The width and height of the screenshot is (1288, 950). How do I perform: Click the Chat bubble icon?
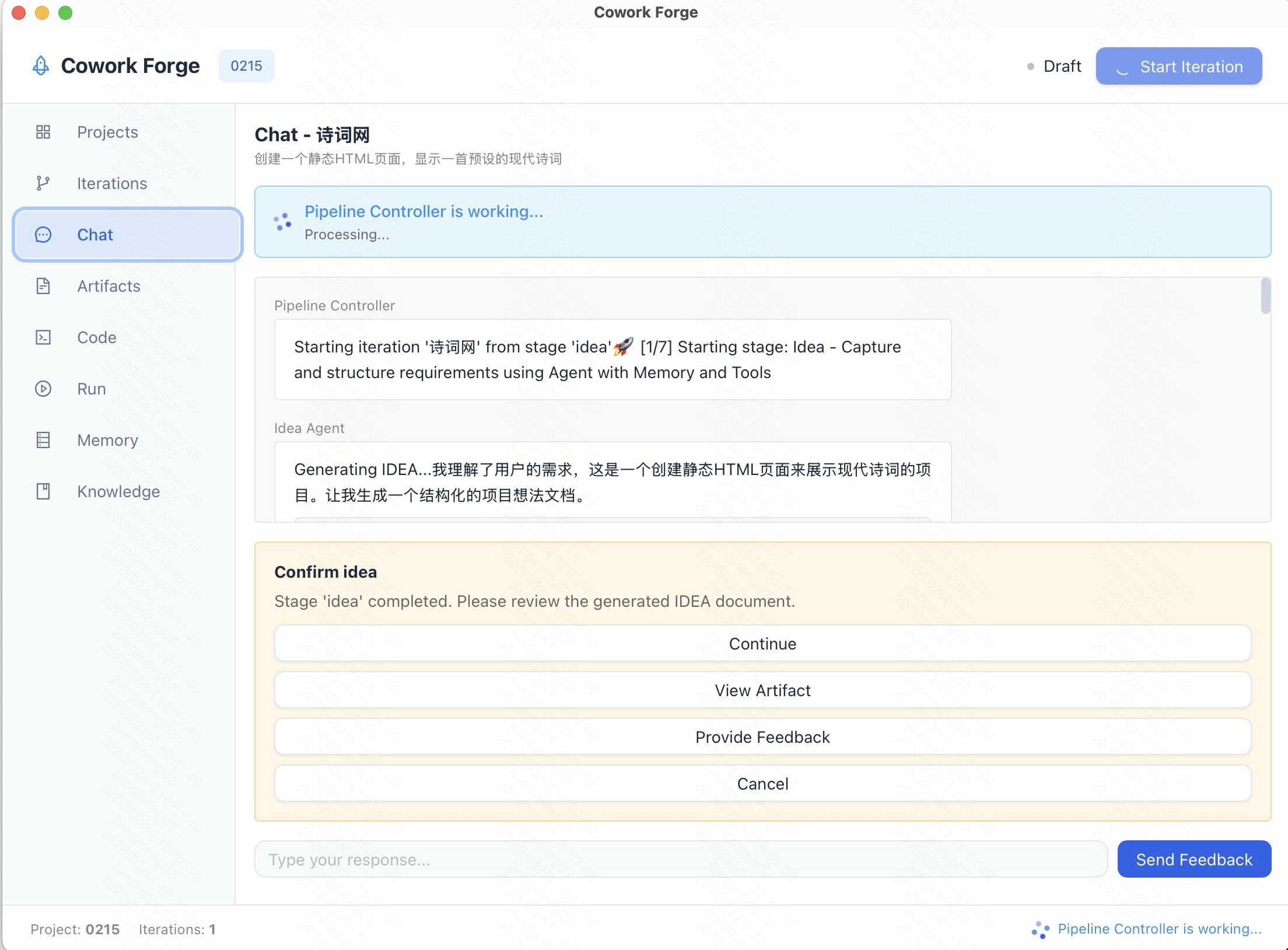click(x=43, y=235)
